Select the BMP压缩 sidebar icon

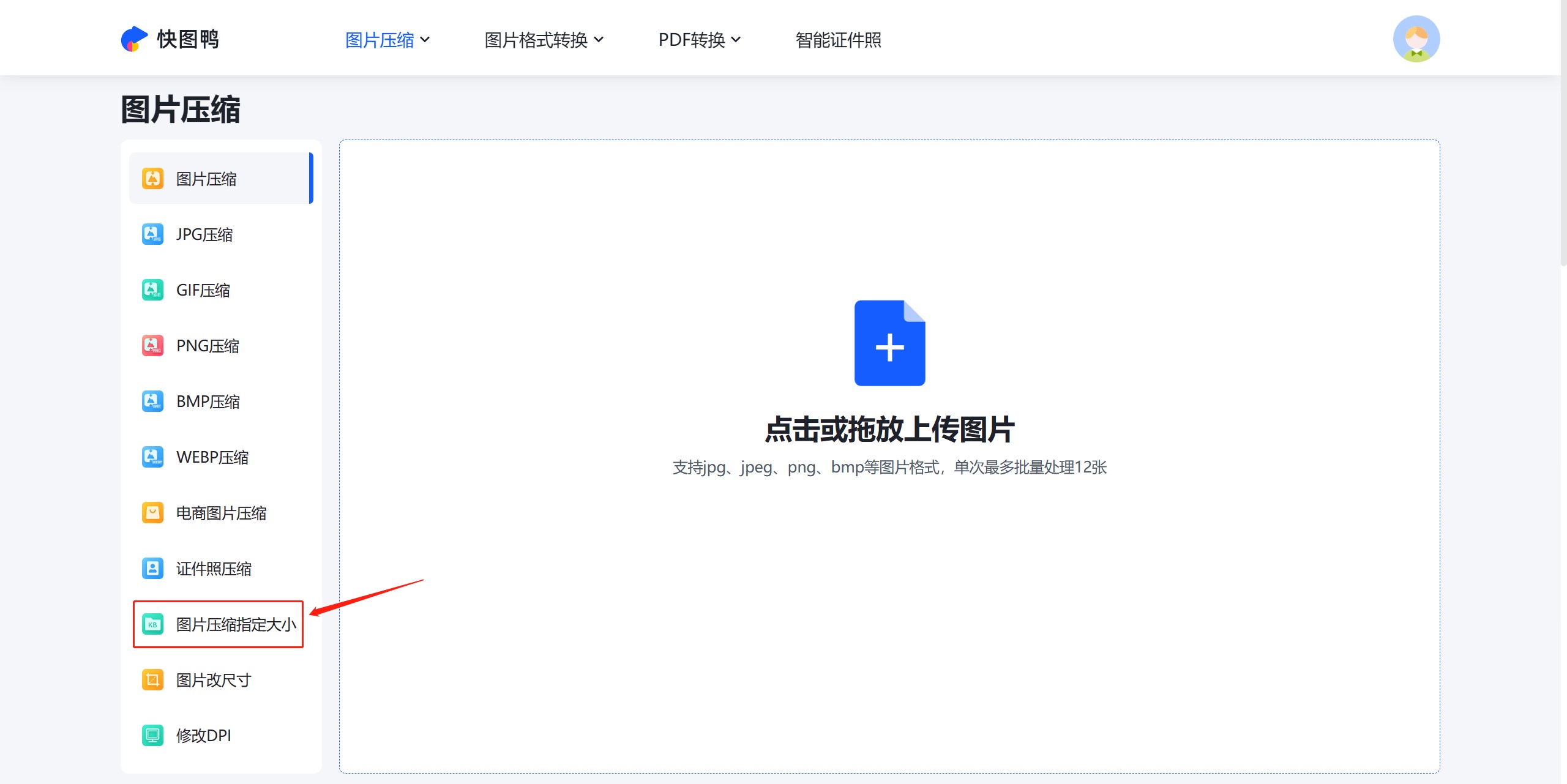click(152, 401)
